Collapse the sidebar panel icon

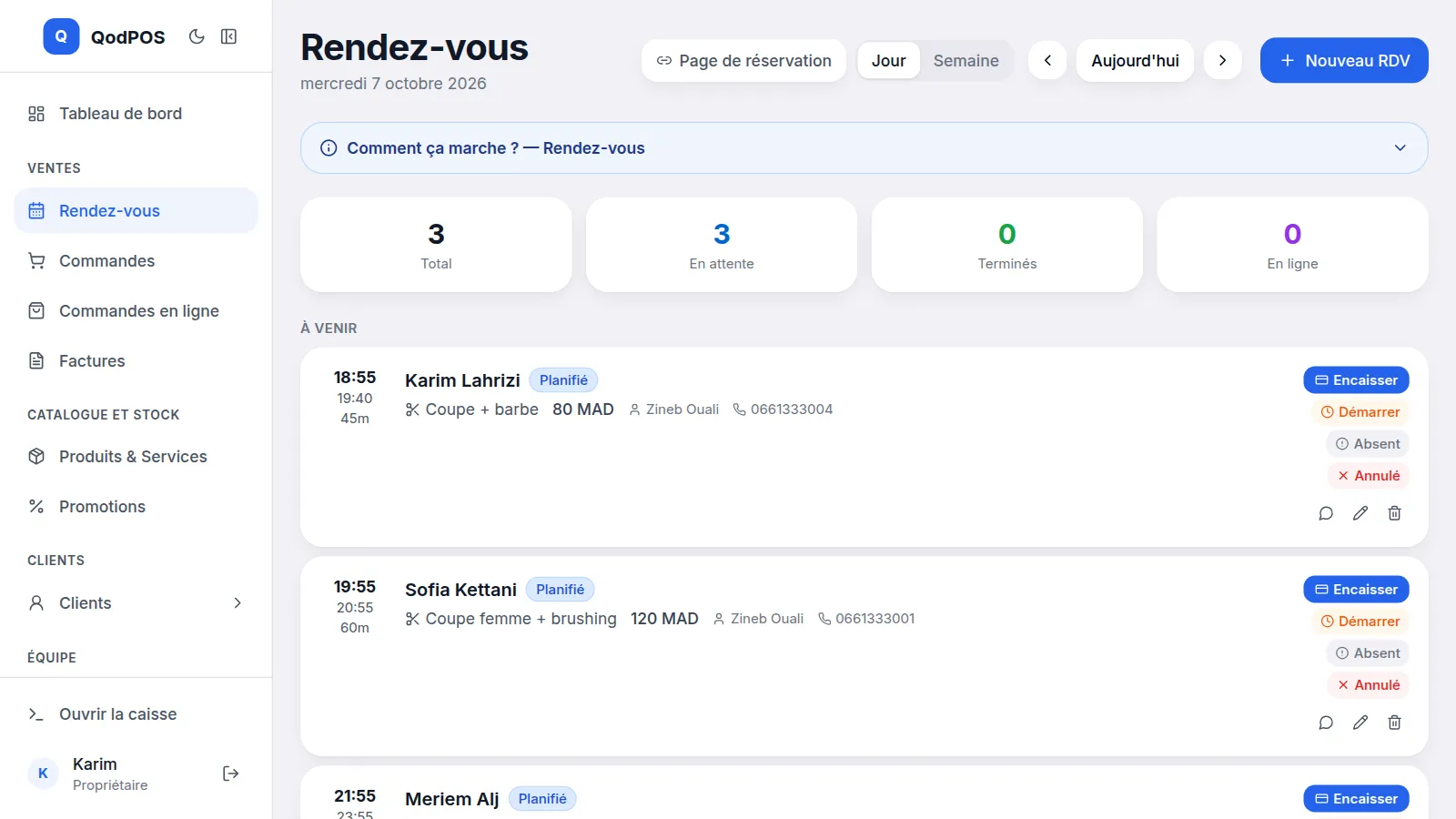229,36
